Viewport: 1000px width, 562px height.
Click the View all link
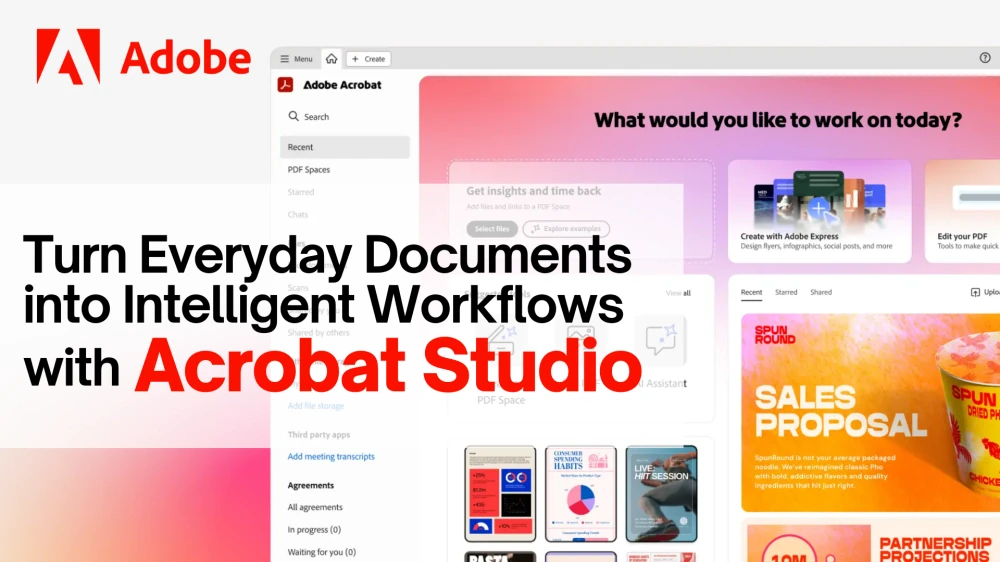pos(678,293)
